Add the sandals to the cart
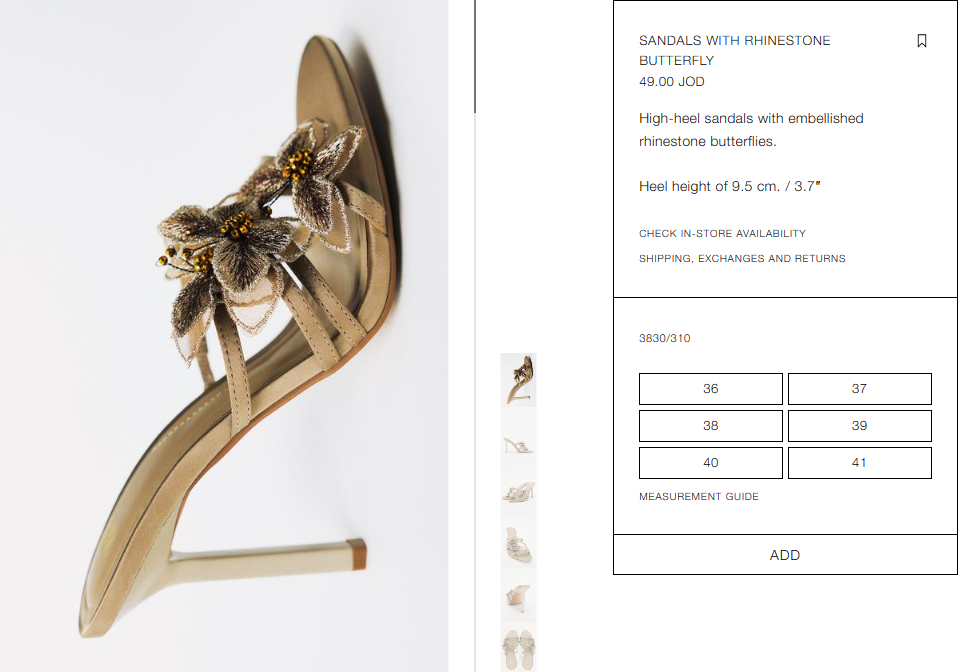Image resolution: width=960 pixels, height=672 pixels. pos(785,554)
